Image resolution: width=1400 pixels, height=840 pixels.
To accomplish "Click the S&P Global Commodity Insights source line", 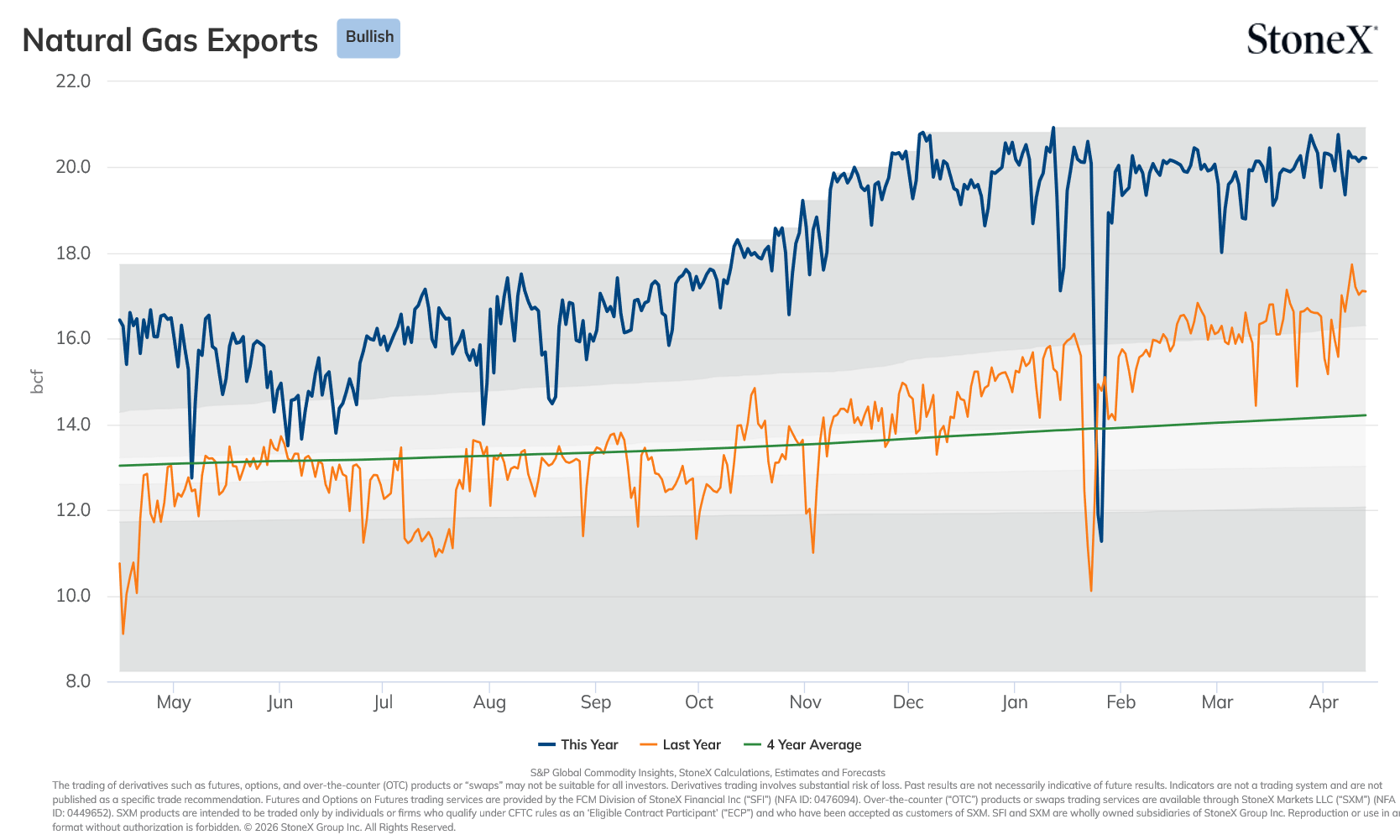I will tap(708, 773).
